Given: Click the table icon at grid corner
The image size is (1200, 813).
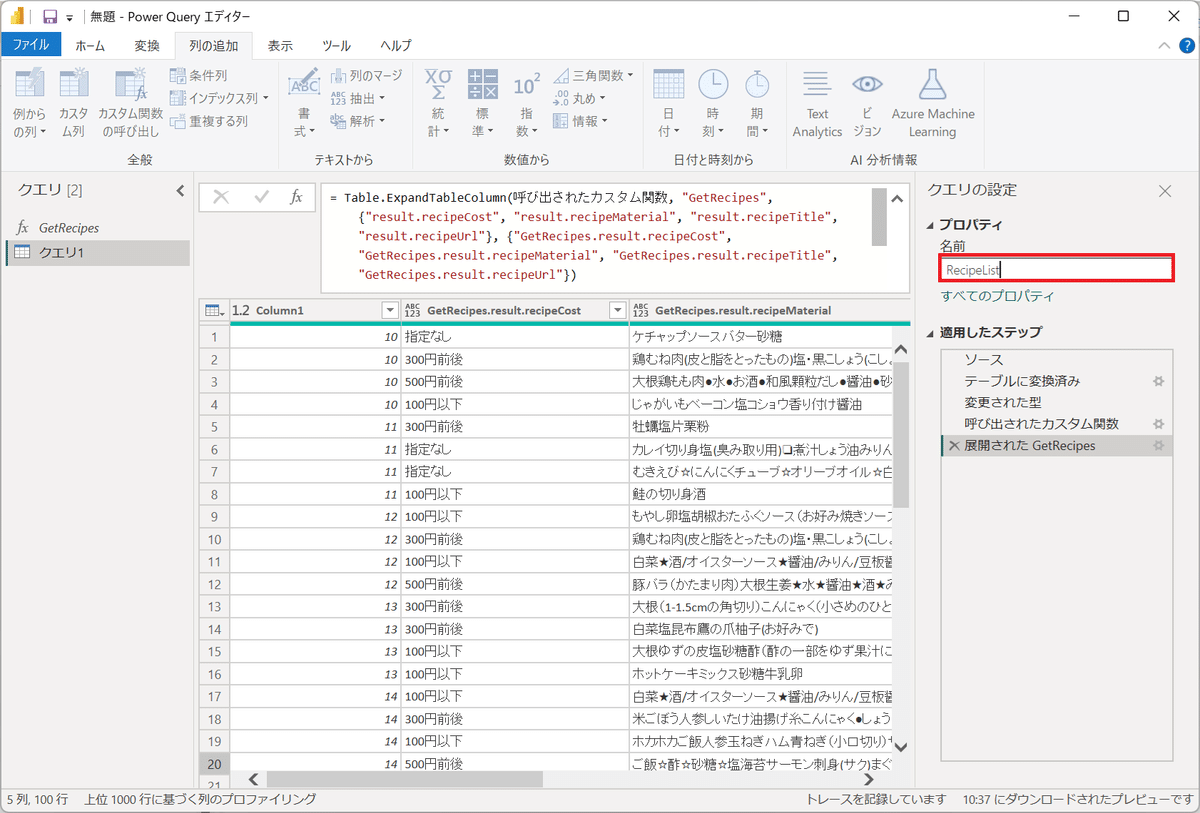Looking at the screenshot, I should (214, 310).
